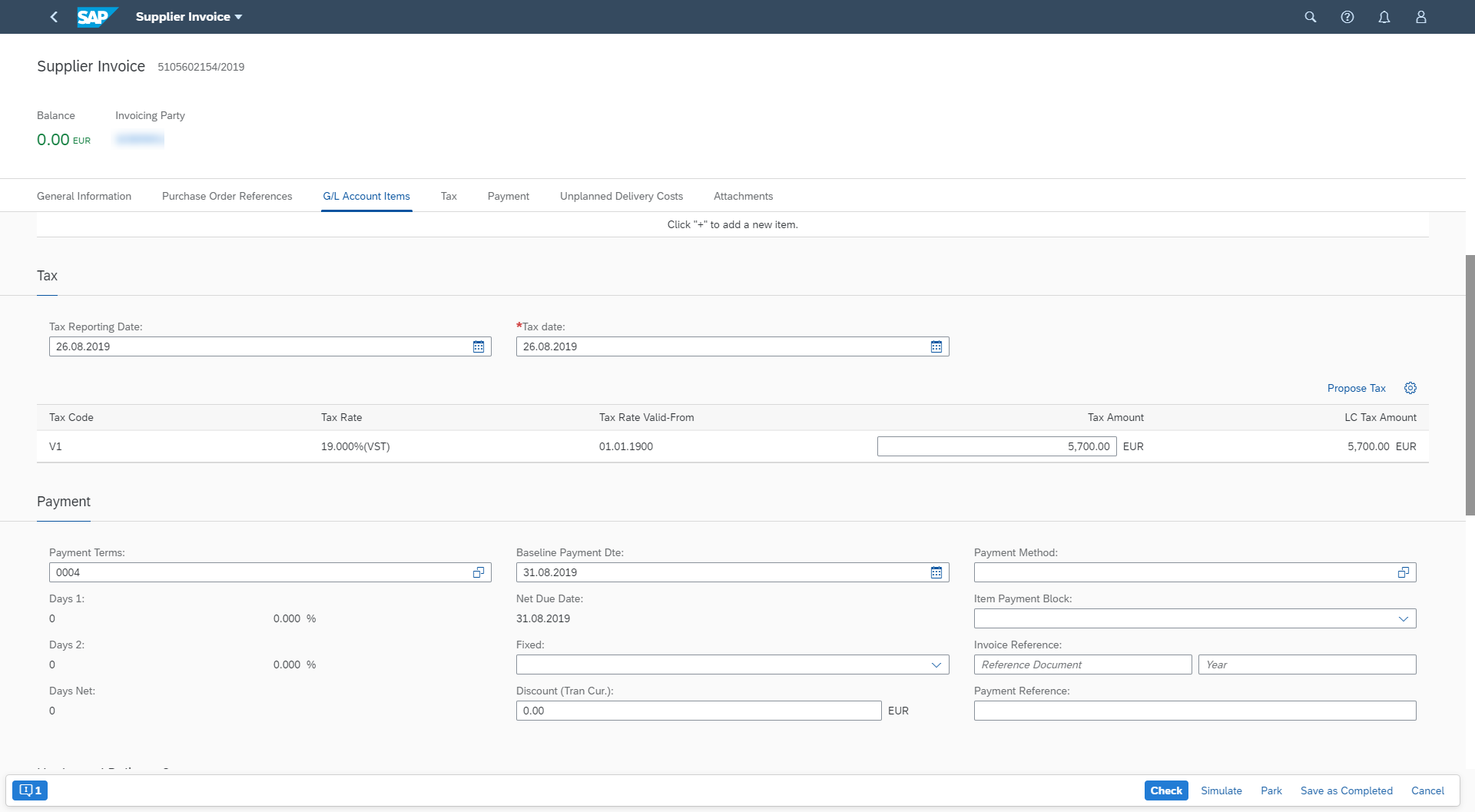This screenshot has width=1475, height=812.
Task: Click the Tax Rate Valid-From column header
Action: [646, 417]
